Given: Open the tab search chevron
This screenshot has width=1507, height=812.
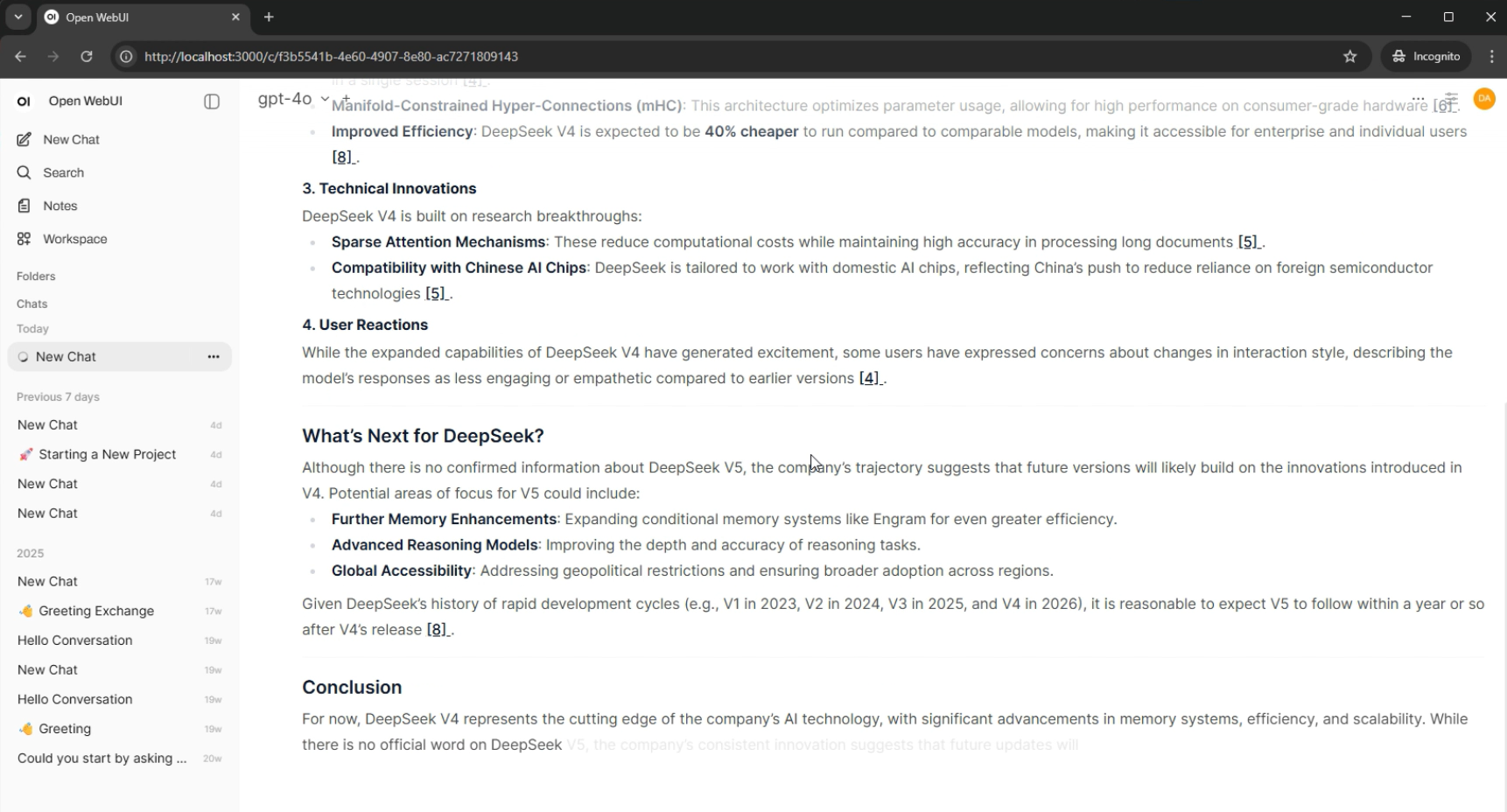Looking at the screenshot, I should click(18, 17).
